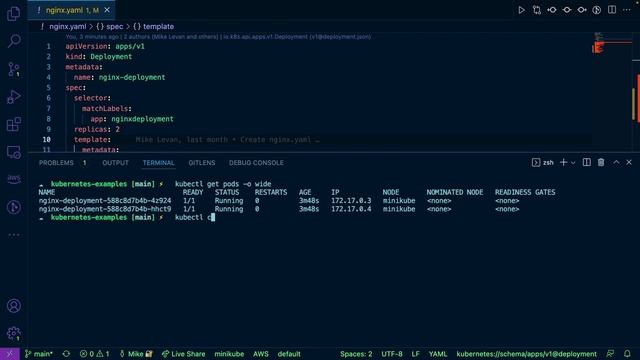The width and height of the screenshot is (640, 360).
Task: Click the minikube cluster status item
Action: point(229,354)
